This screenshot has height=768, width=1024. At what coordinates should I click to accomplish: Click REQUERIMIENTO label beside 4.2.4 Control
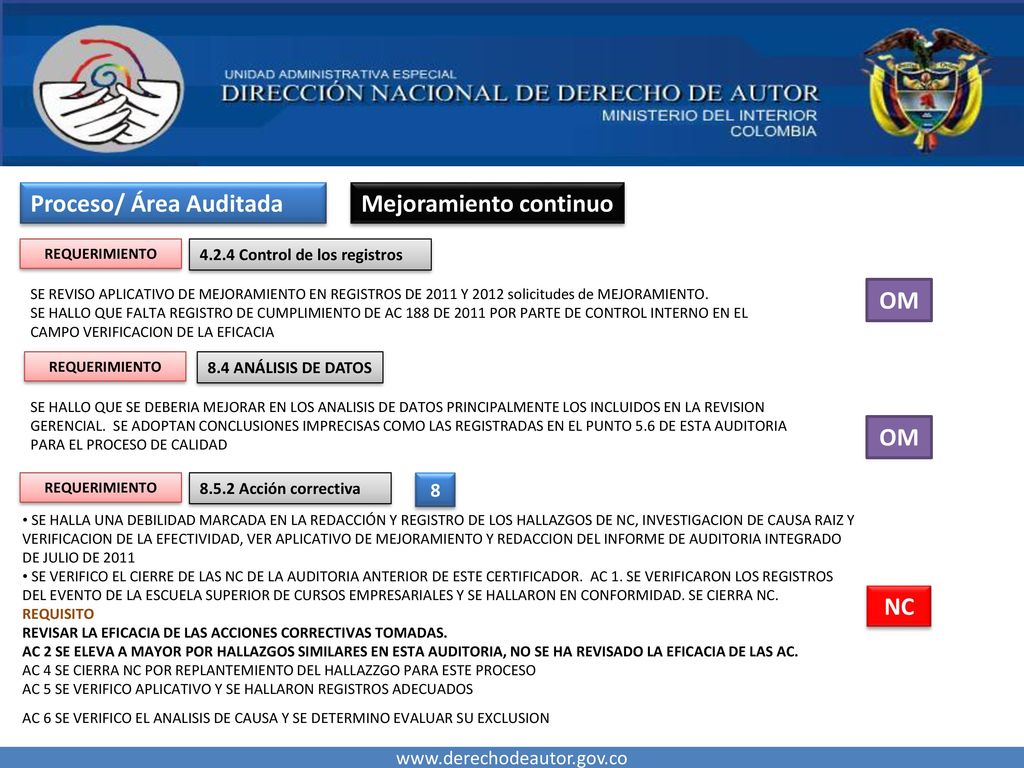101,254
